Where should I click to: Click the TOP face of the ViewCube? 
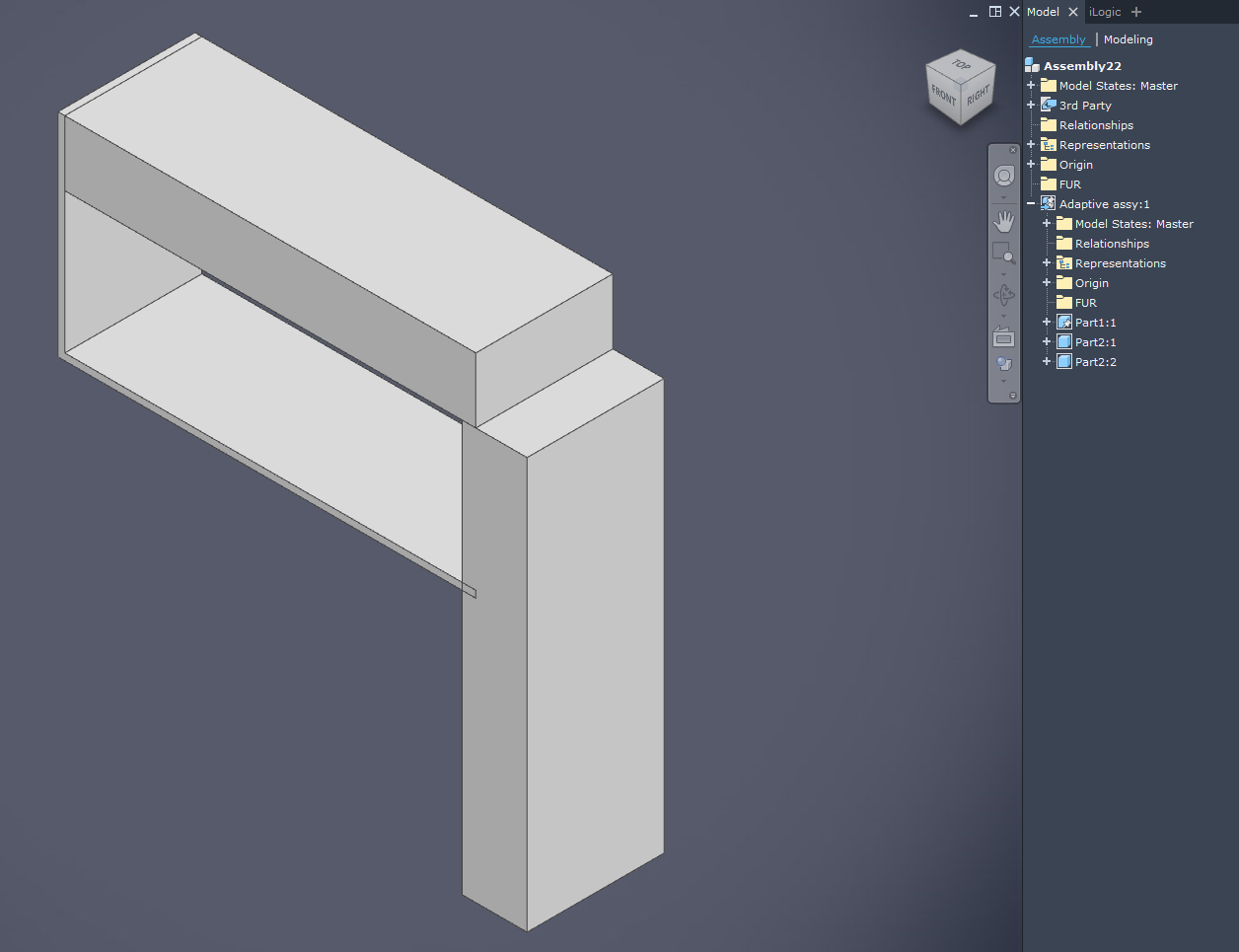[962, 64]
